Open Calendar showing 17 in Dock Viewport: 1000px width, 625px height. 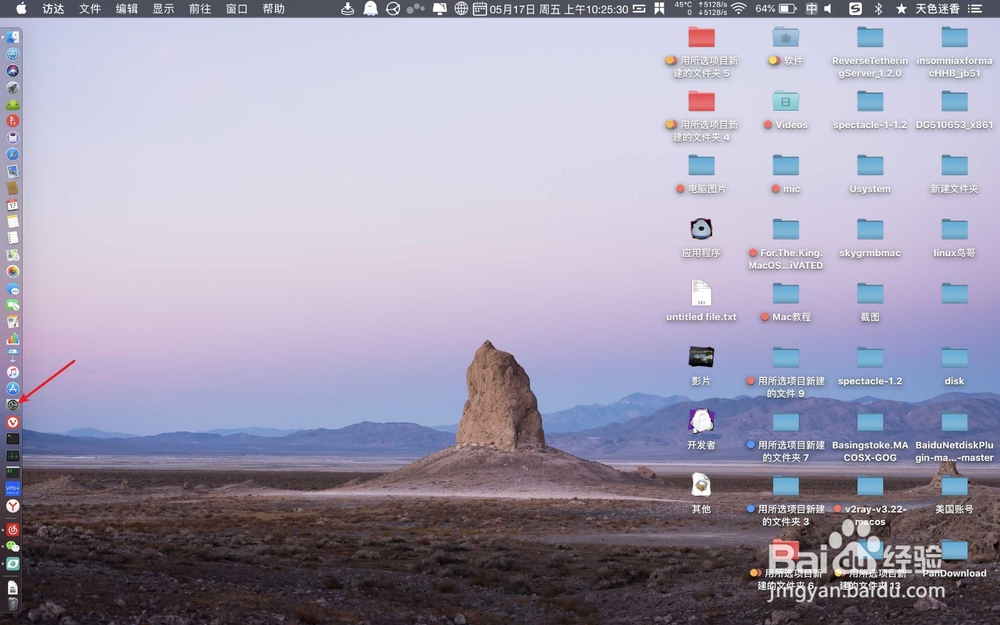click(x=13, y=205)
